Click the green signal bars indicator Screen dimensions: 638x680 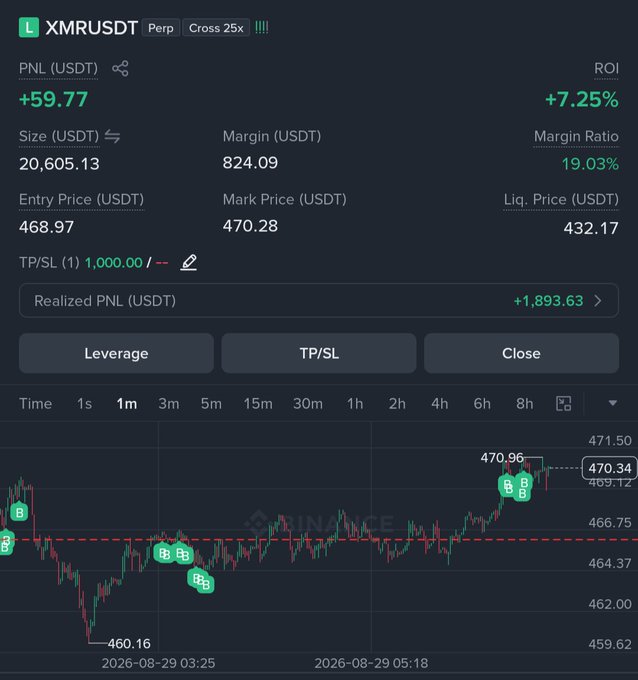[x=262, y=28]
